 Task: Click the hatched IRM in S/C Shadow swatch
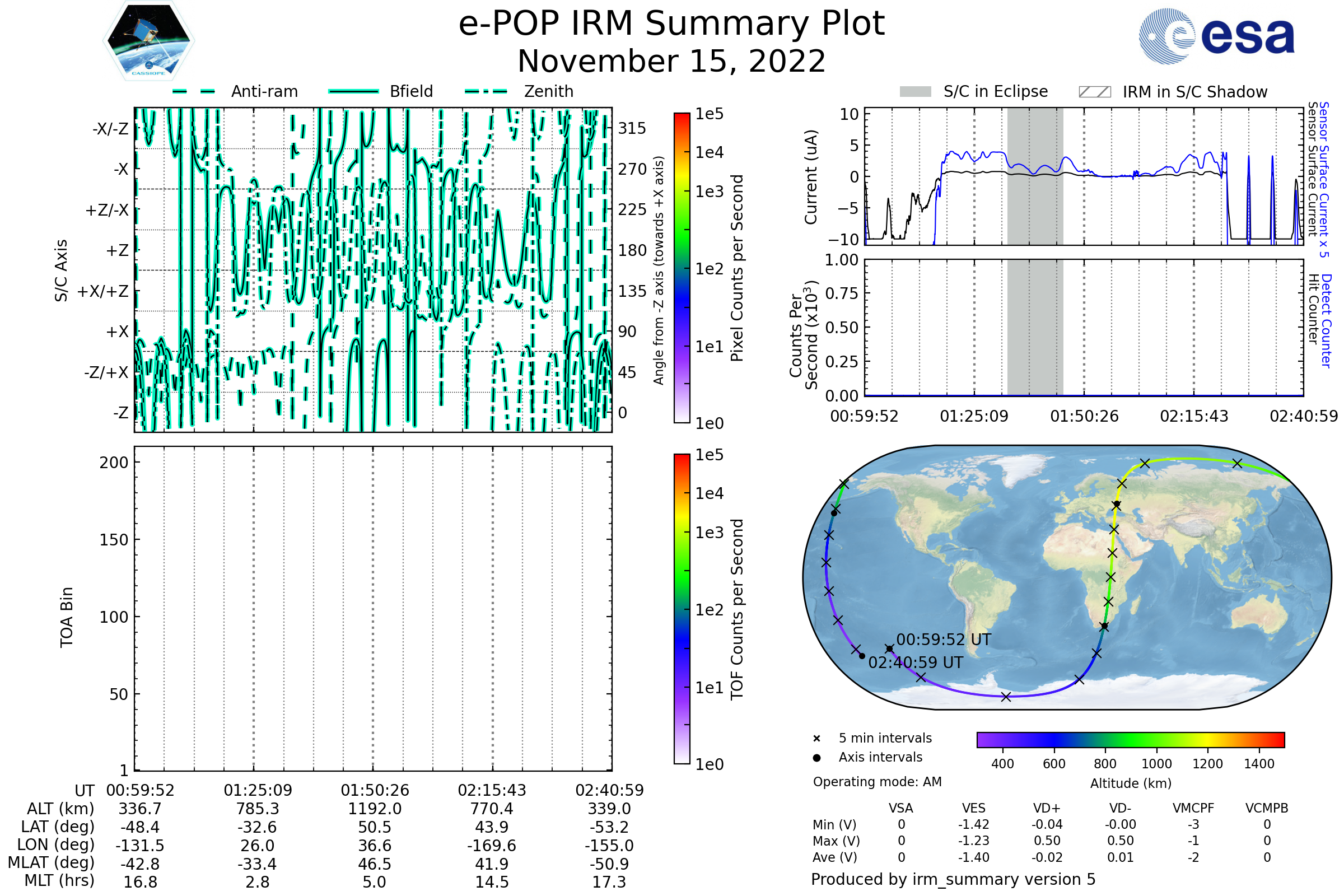click(x=1095, y=92)
